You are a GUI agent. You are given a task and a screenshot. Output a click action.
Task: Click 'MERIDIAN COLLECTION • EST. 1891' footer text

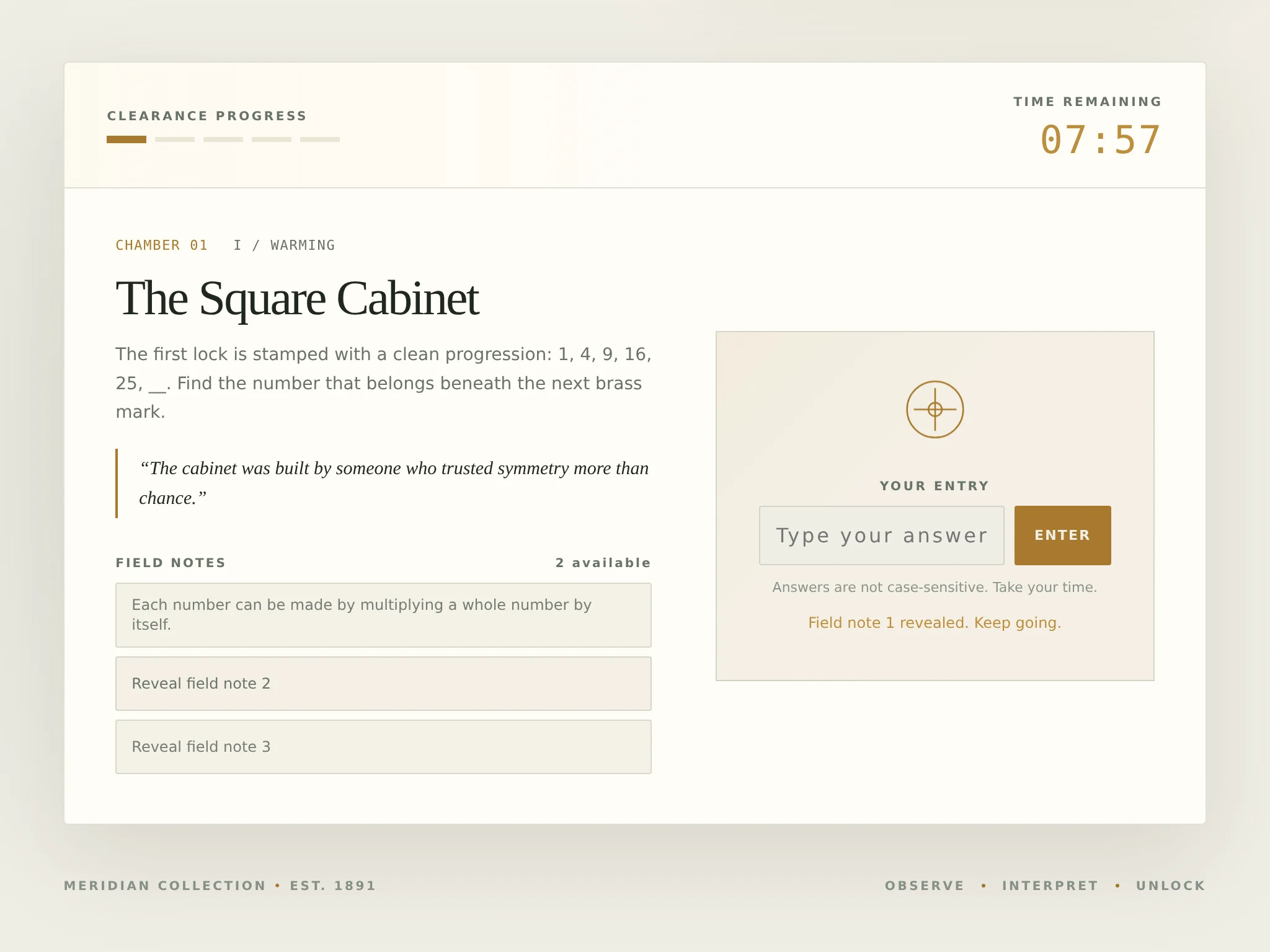[x=220, y=885]
